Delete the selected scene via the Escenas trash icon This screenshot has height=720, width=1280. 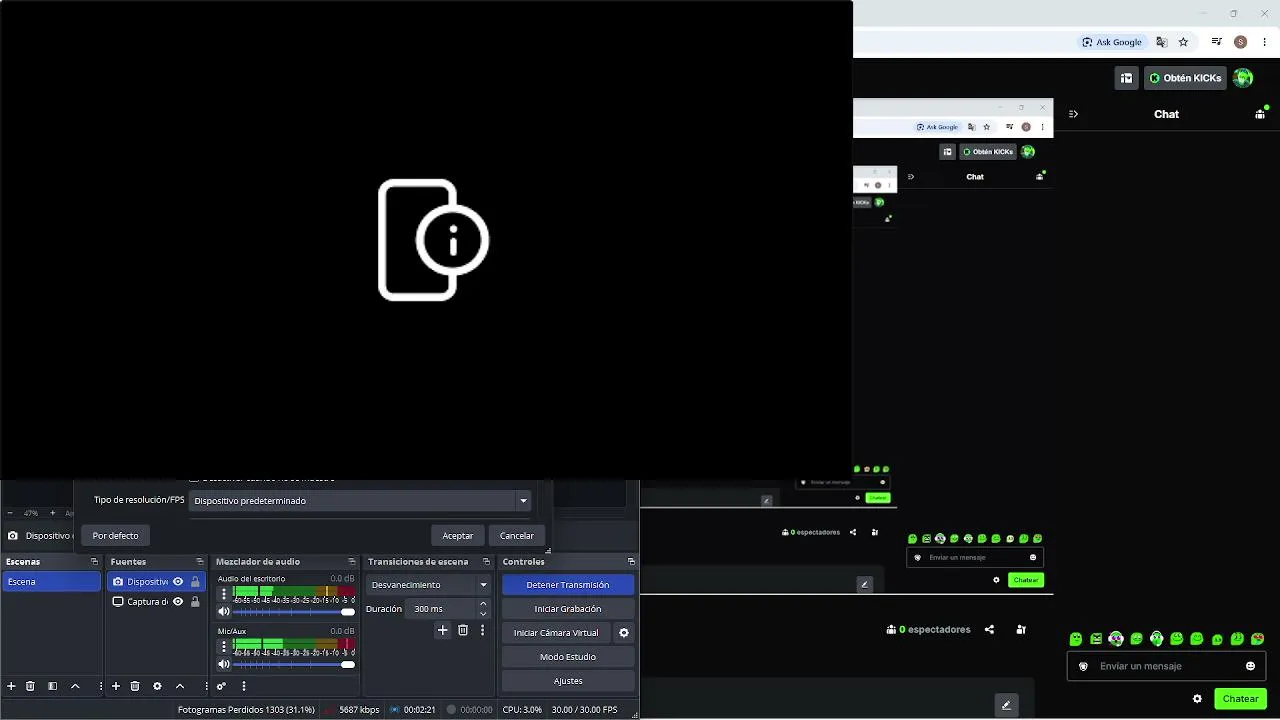pos(30,686)
